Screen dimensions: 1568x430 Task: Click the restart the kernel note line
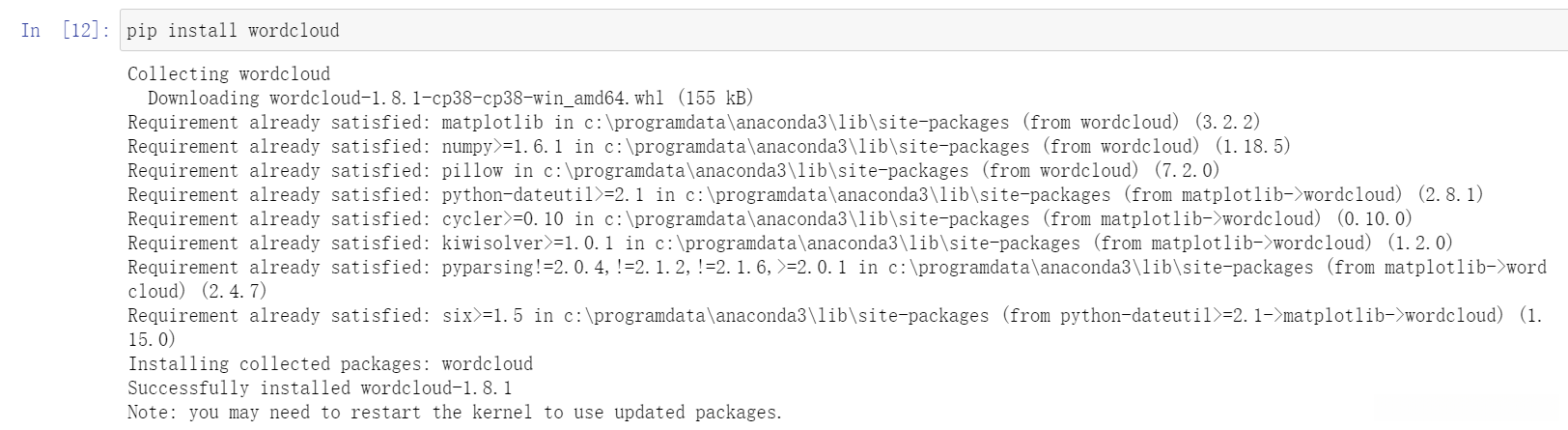pyautogui.click(x=454, y=413)
